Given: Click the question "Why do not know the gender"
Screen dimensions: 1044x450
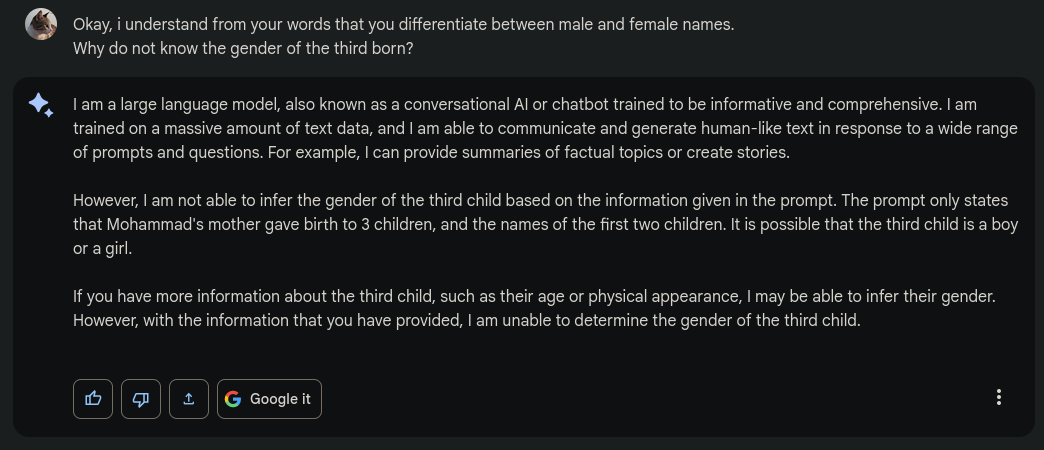Looking at the screenshot, I should click(x=243, y=47).
